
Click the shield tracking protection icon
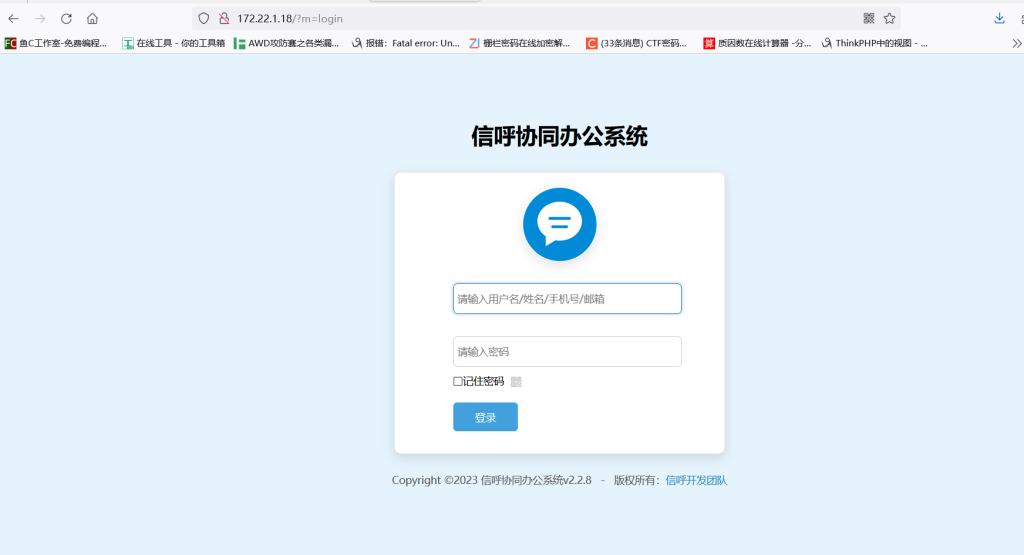click(203, 18)
